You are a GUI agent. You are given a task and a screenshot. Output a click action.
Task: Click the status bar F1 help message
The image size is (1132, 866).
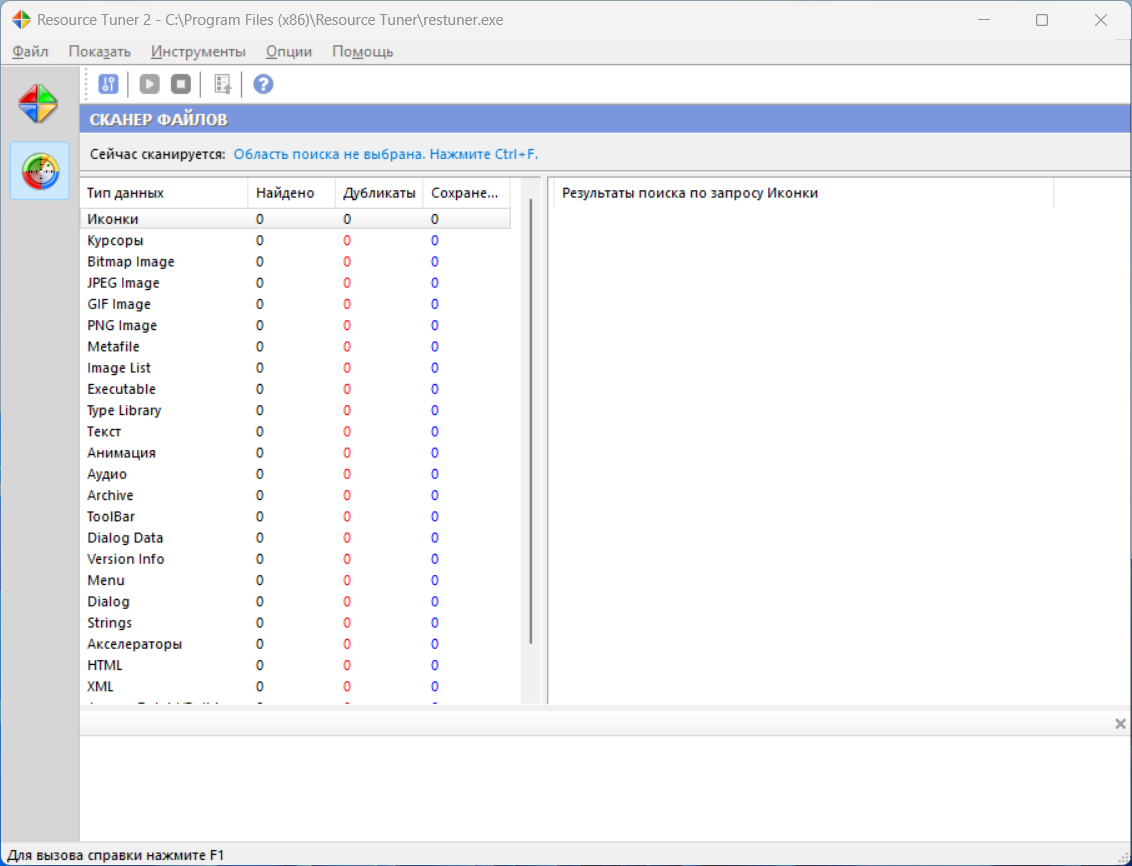pyautogui.click(x=116, y=855)
